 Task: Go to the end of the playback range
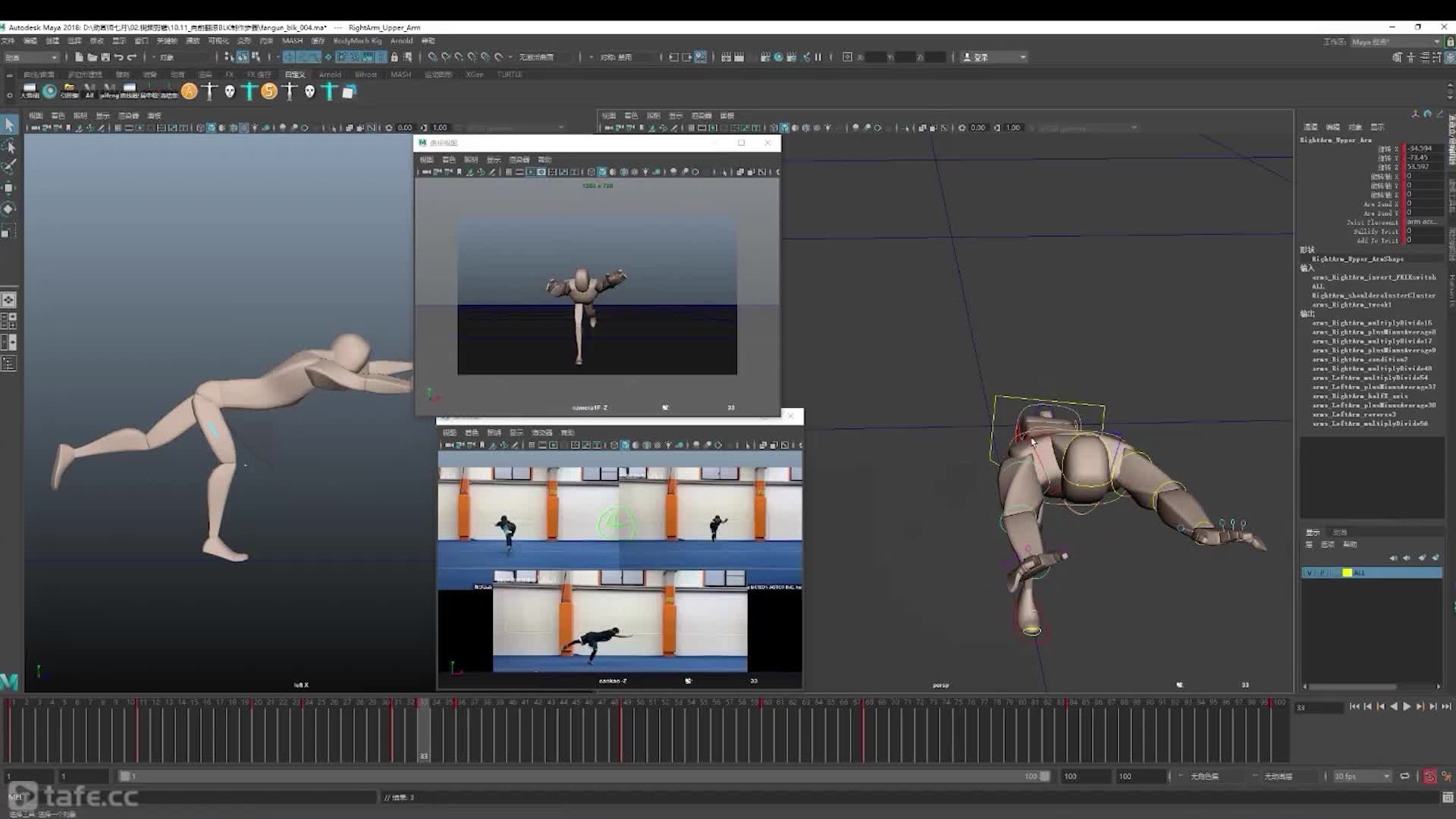coord(1446,707)
